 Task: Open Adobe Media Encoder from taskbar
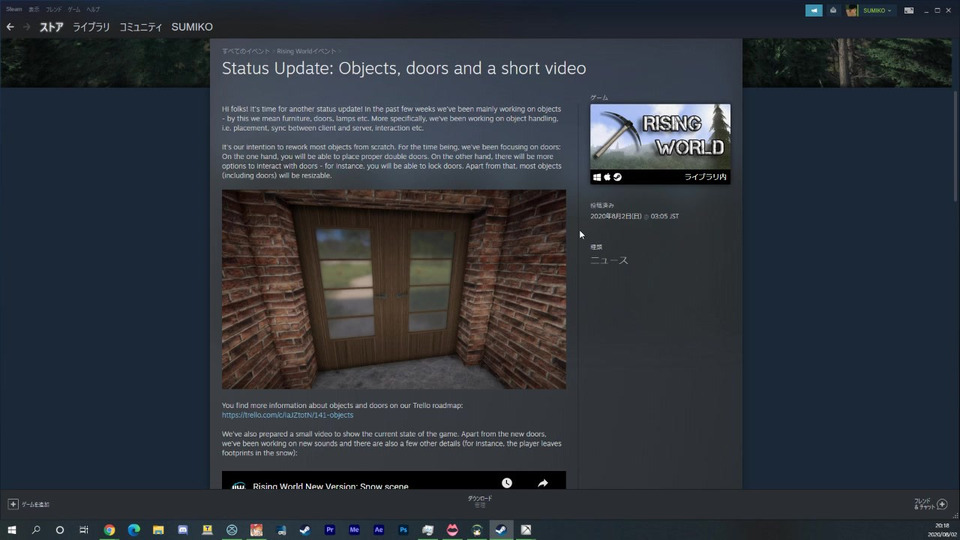coord(354,530)
